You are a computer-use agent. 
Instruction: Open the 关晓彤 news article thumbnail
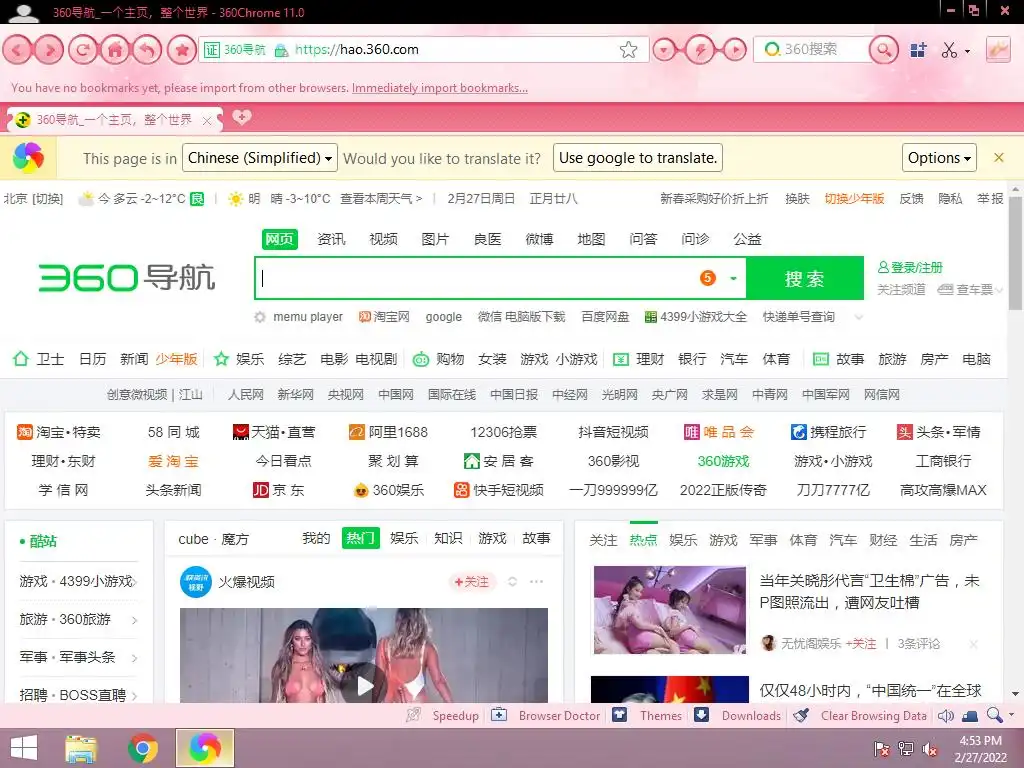tap(669, 610)
